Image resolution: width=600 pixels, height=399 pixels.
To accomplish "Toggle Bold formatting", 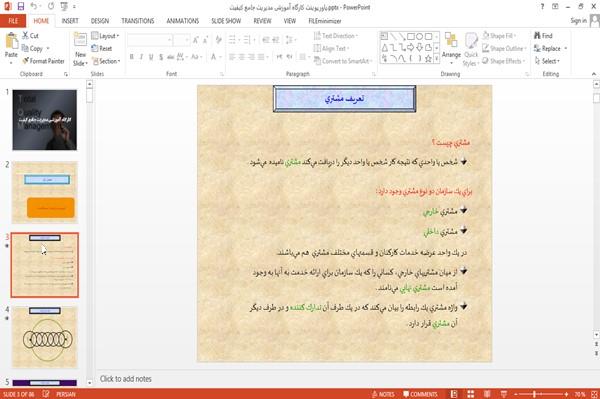I will point(132,57).
